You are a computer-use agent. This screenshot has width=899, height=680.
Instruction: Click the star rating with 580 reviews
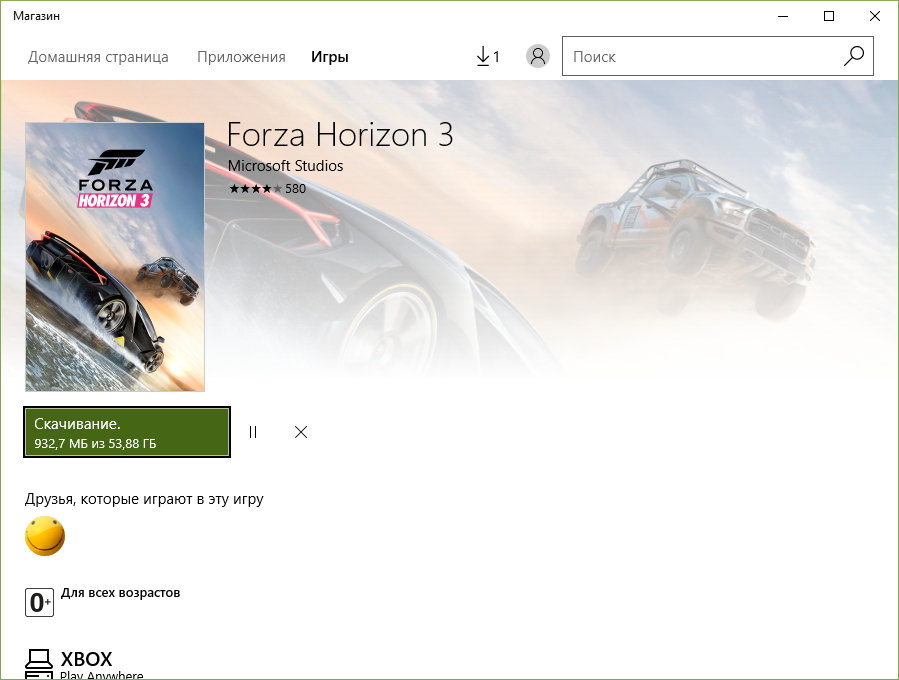[267, 189]
